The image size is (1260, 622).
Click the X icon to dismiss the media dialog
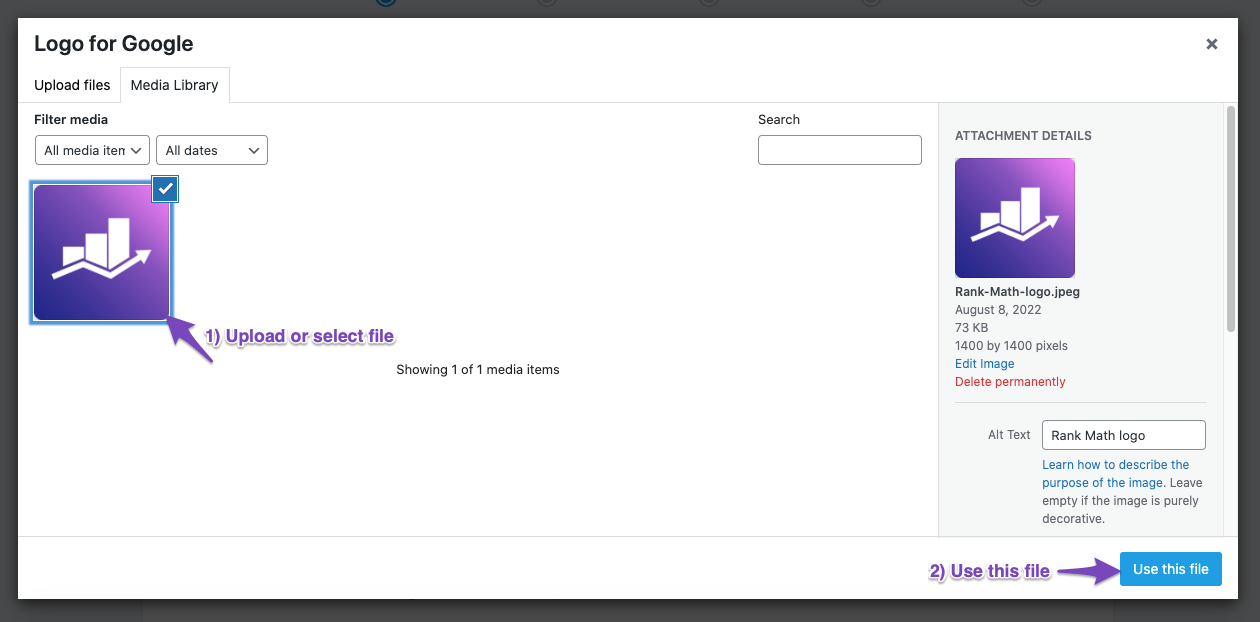click(x=1211, y=44)
